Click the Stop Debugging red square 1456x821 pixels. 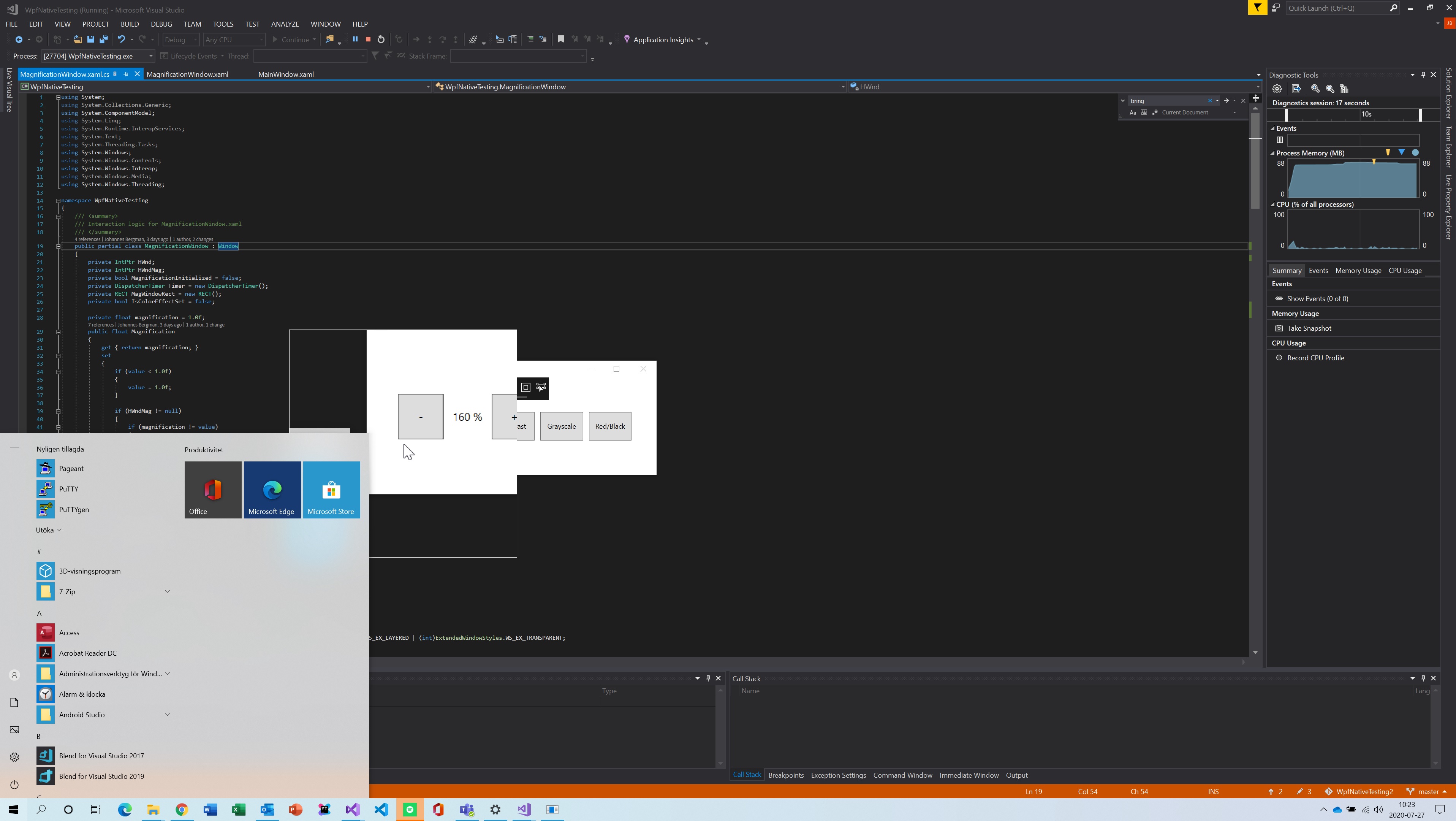pyautogui.click(x=368, y=40)
